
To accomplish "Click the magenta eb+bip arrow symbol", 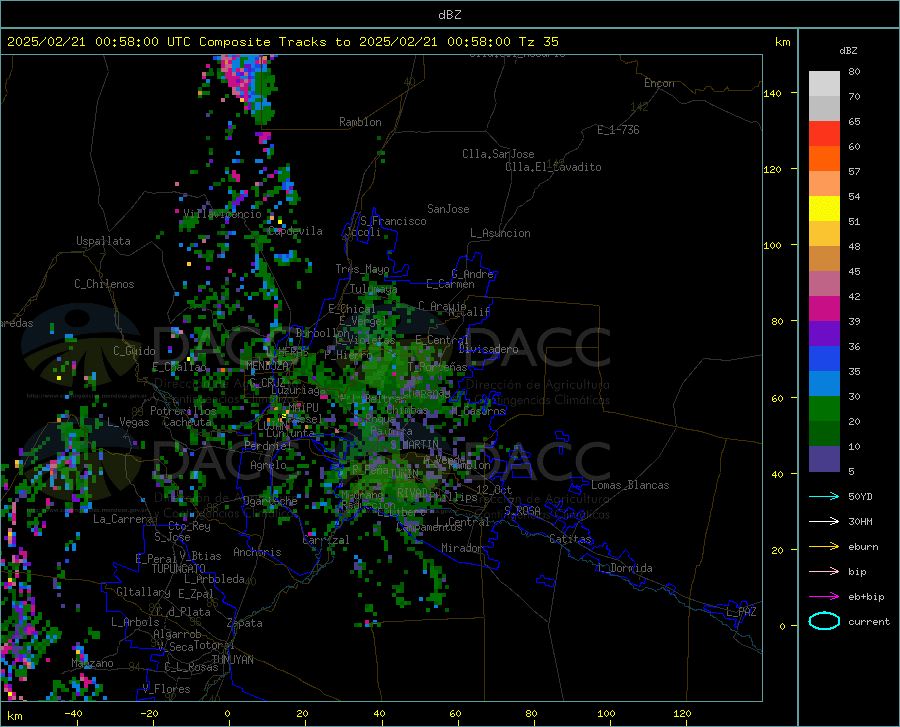I will coord(824,597).
